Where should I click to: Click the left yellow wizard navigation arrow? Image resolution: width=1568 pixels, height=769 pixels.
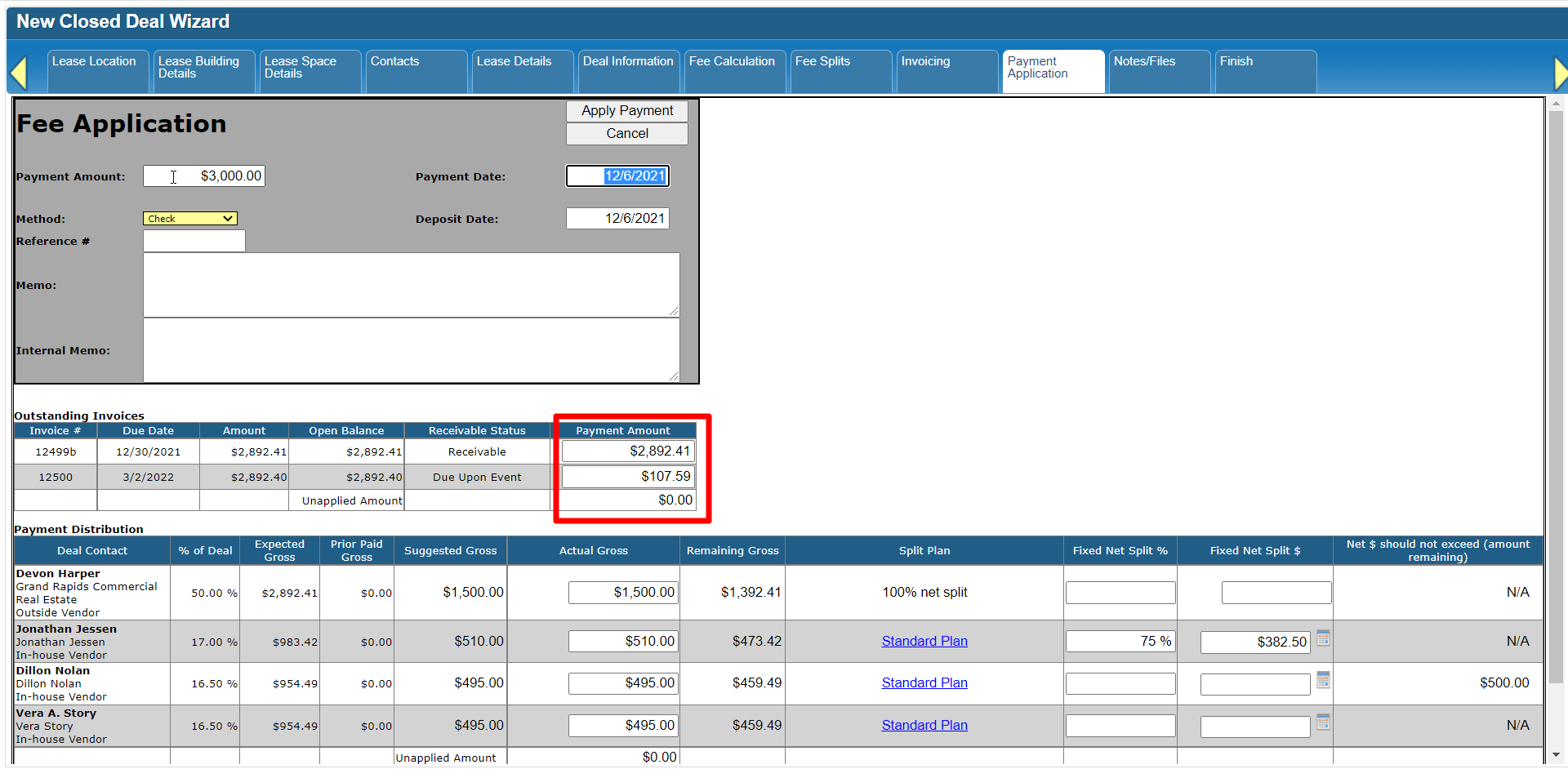coord(19,73)
